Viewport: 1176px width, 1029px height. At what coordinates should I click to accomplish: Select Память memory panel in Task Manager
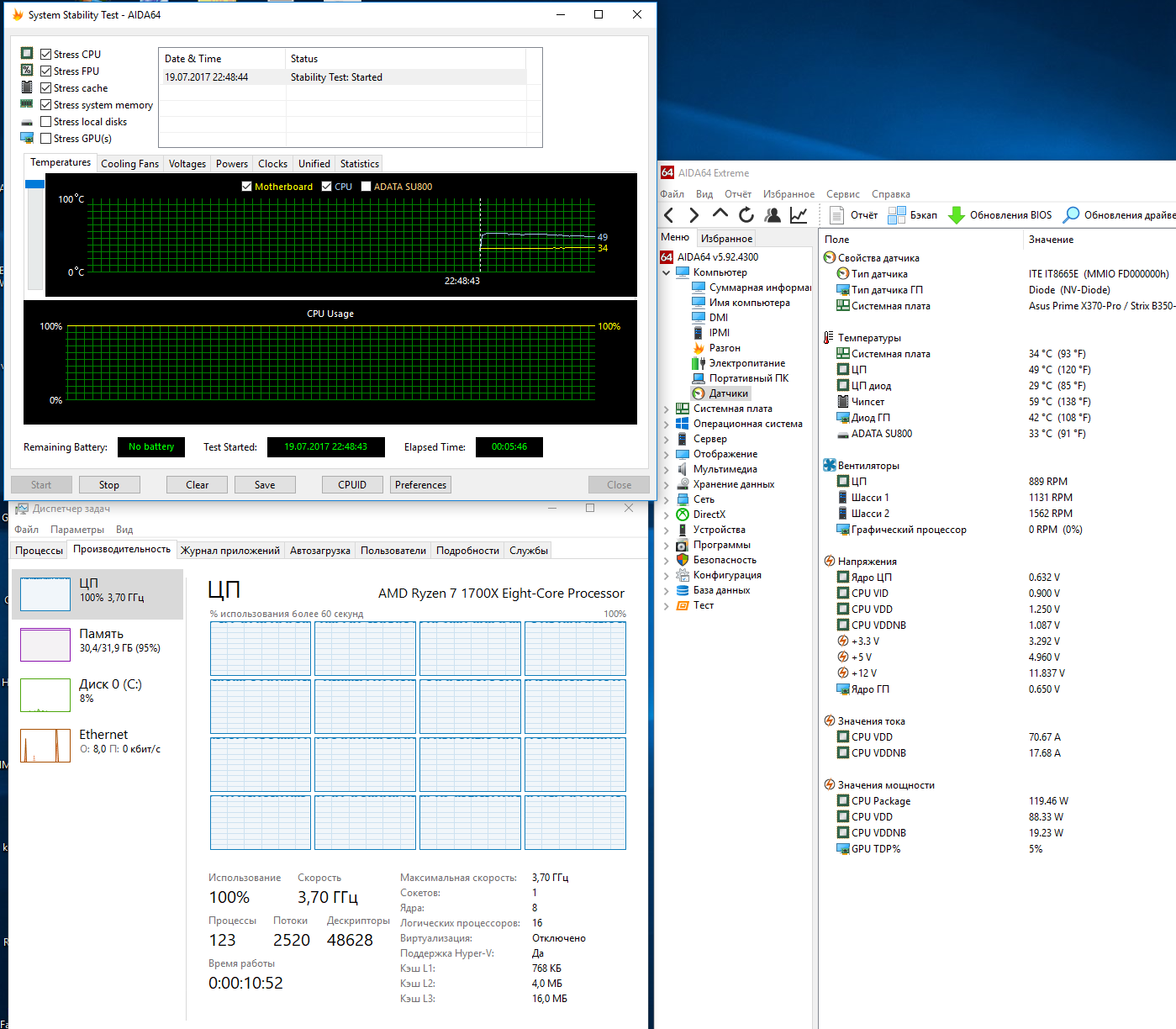pos(98,645)
